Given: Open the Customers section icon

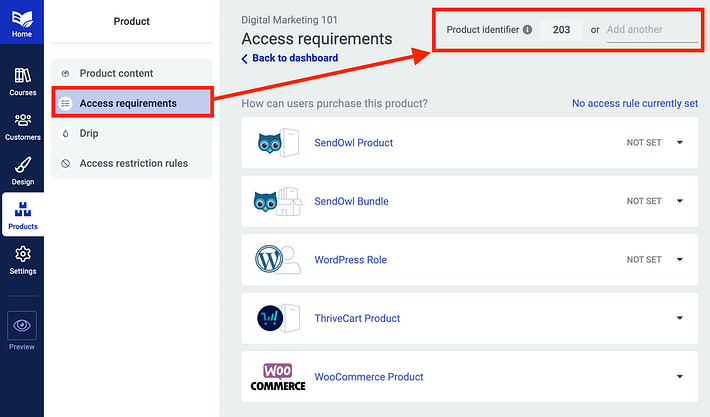Looking at the screenshot, I should tap(22, 120).
